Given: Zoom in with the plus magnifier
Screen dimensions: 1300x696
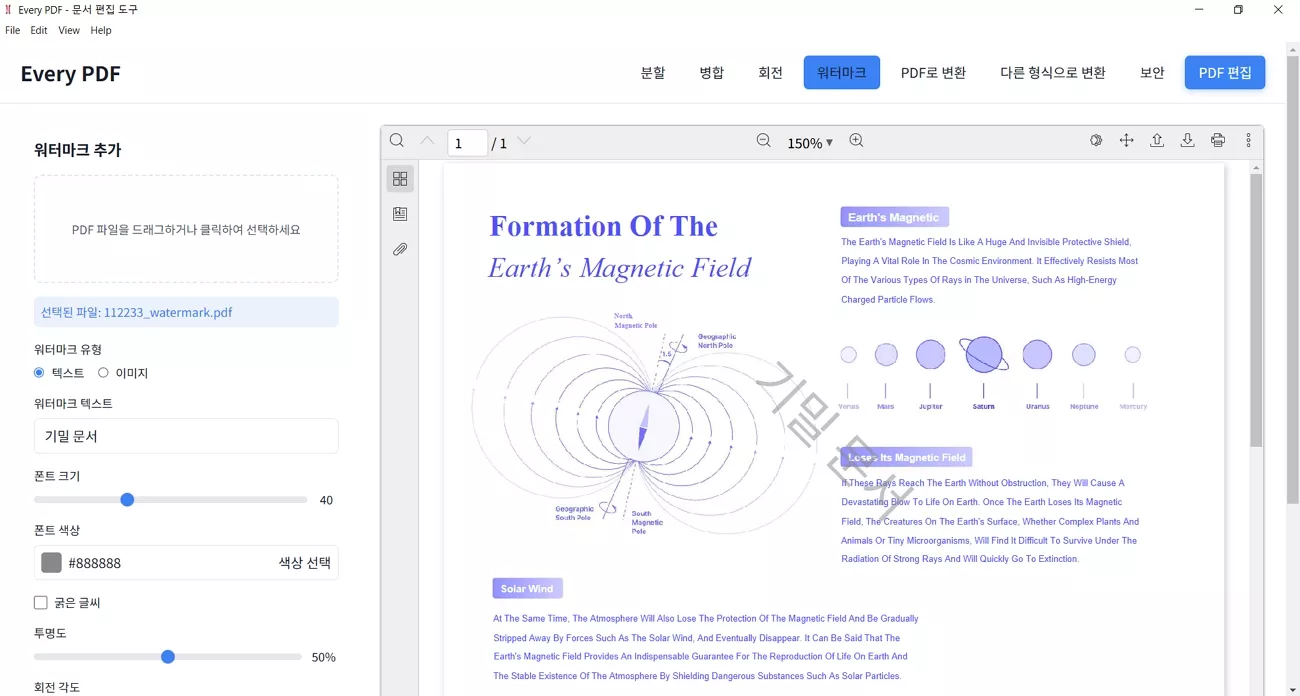Looking at the screenshot, I should pos(856,141).
